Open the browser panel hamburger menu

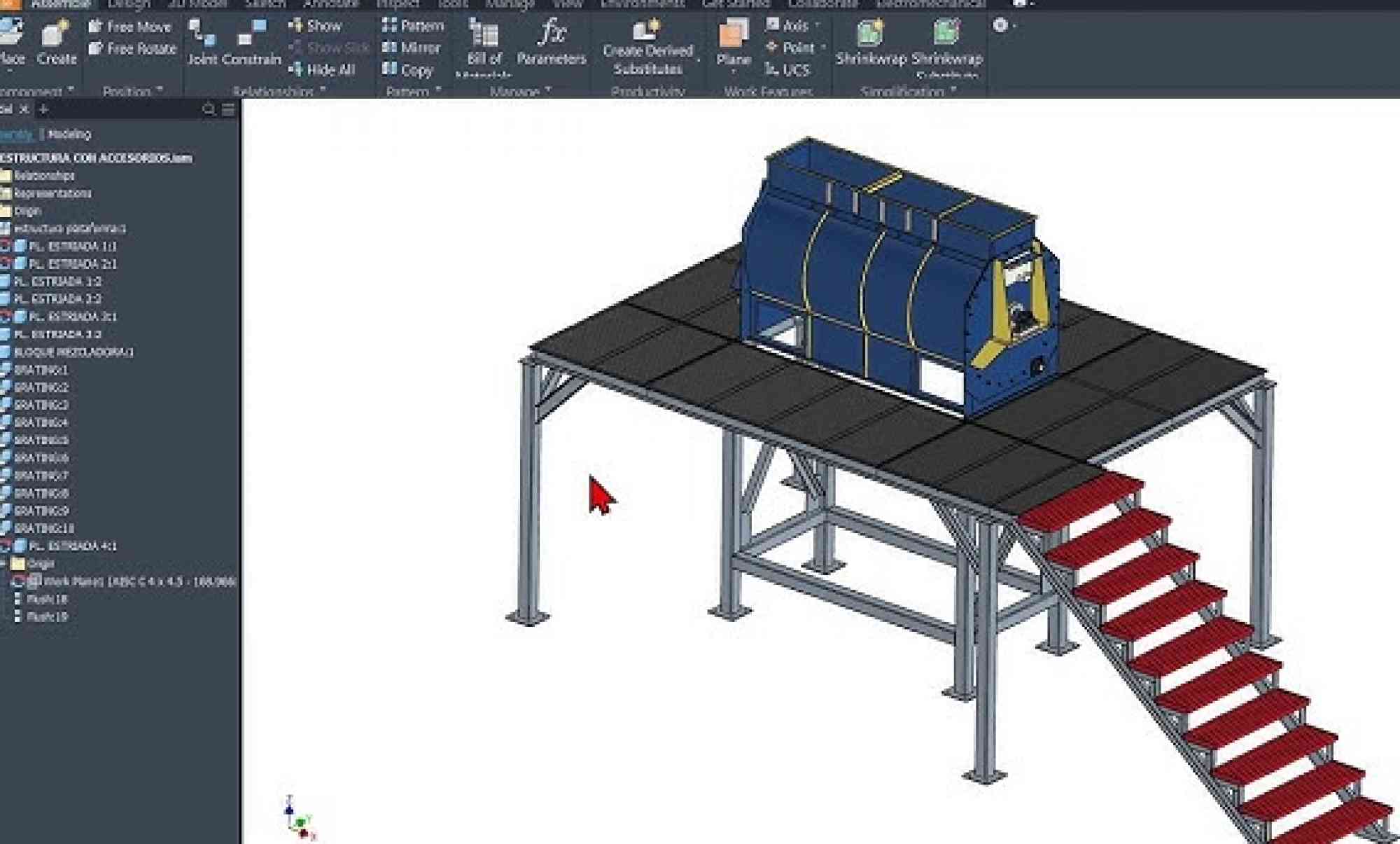[228, 109]
